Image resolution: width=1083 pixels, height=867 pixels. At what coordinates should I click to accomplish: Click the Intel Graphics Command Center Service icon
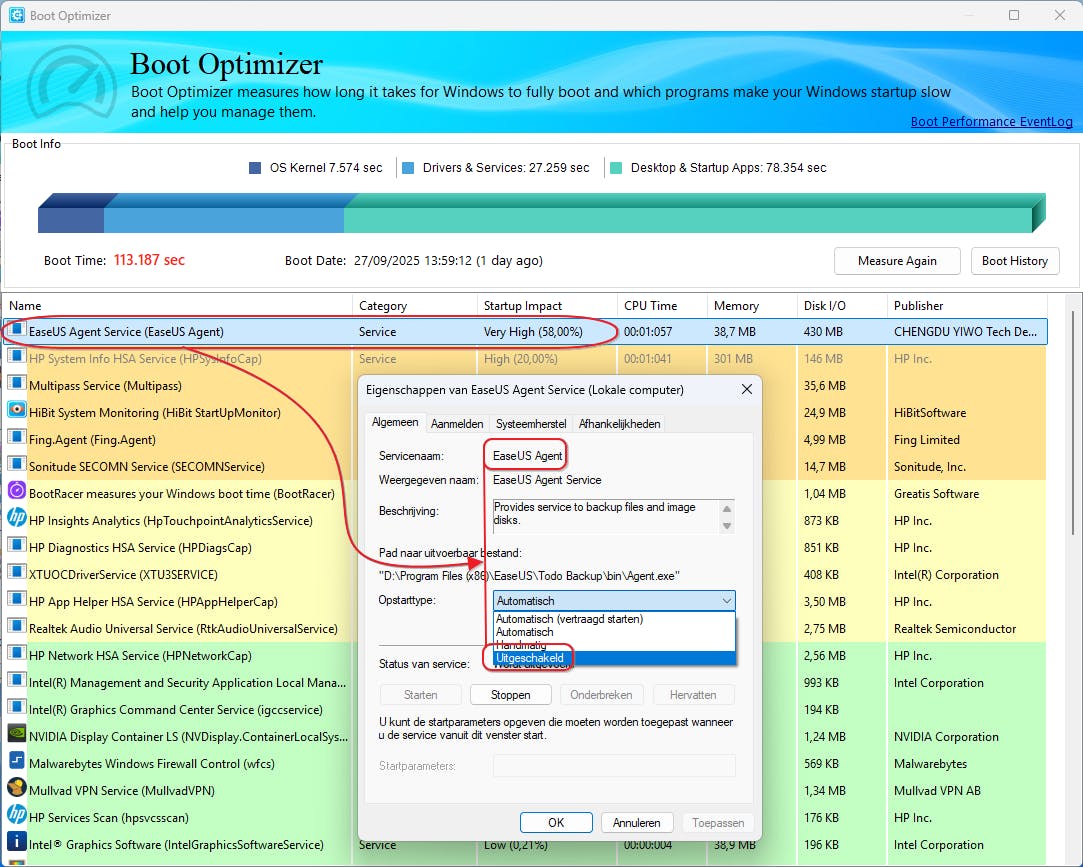pos(17,707)
